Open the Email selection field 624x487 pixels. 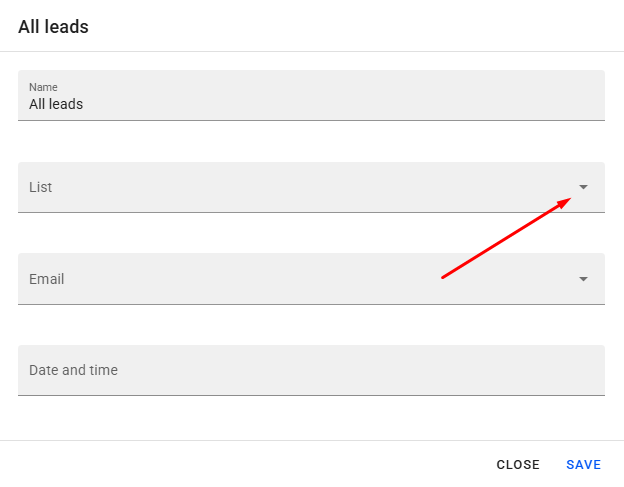click(x=300, y=279)
